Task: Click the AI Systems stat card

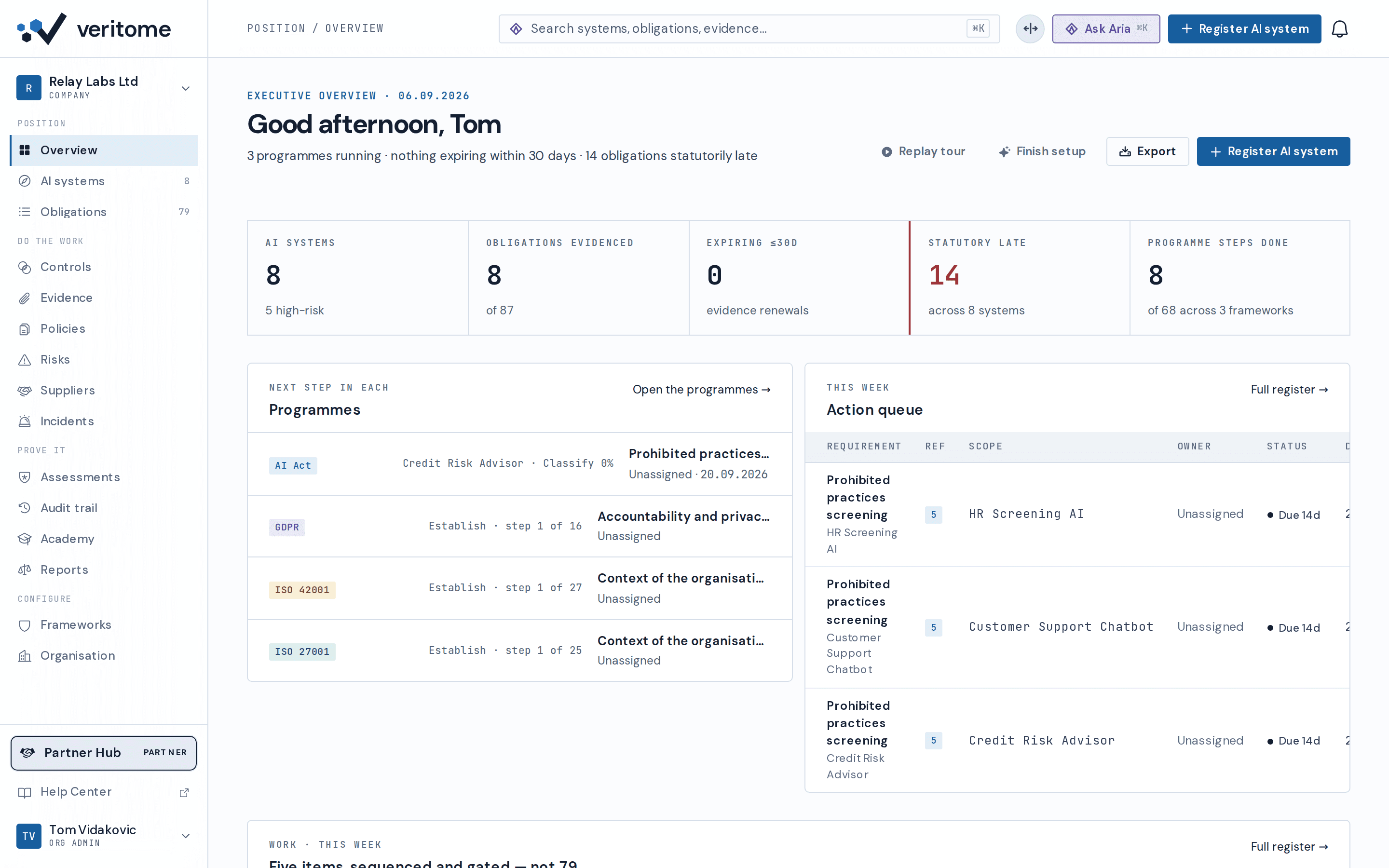Action: pos(357,278)
